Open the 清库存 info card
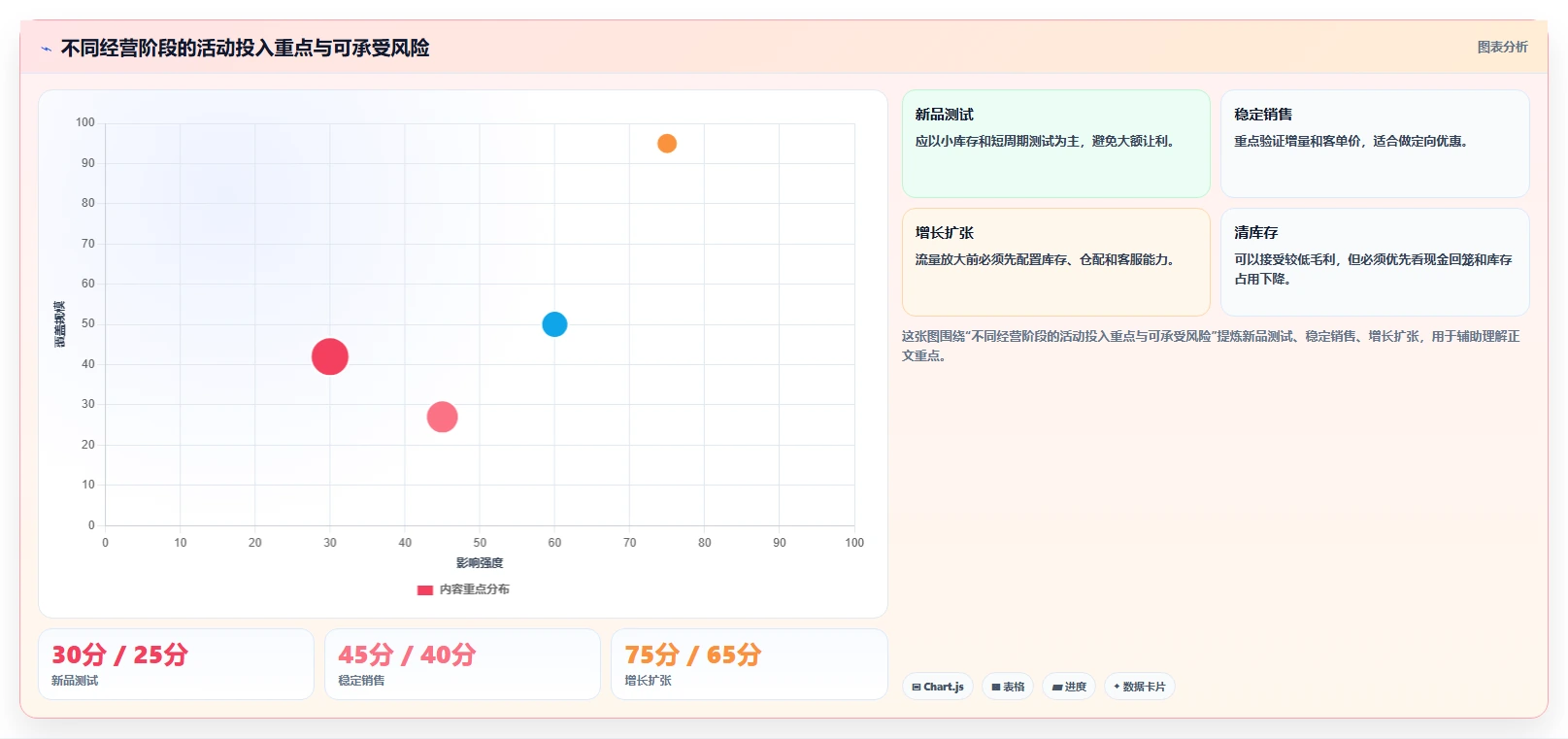This screenshot has width=1568, height=739. point(1375,262)
